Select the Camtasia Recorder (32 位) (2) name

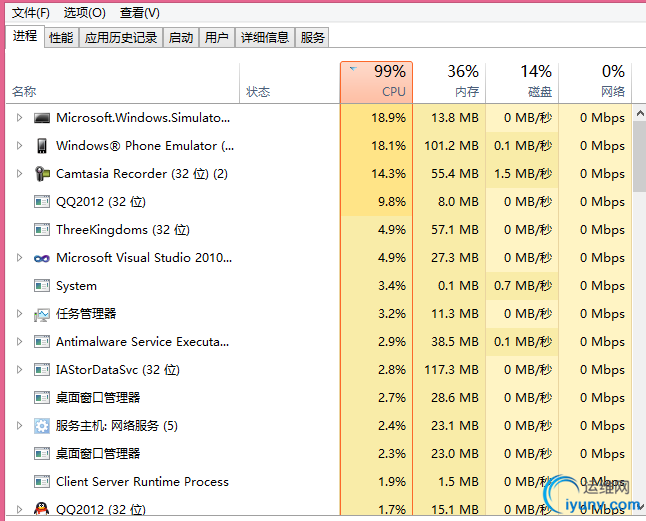142,174
